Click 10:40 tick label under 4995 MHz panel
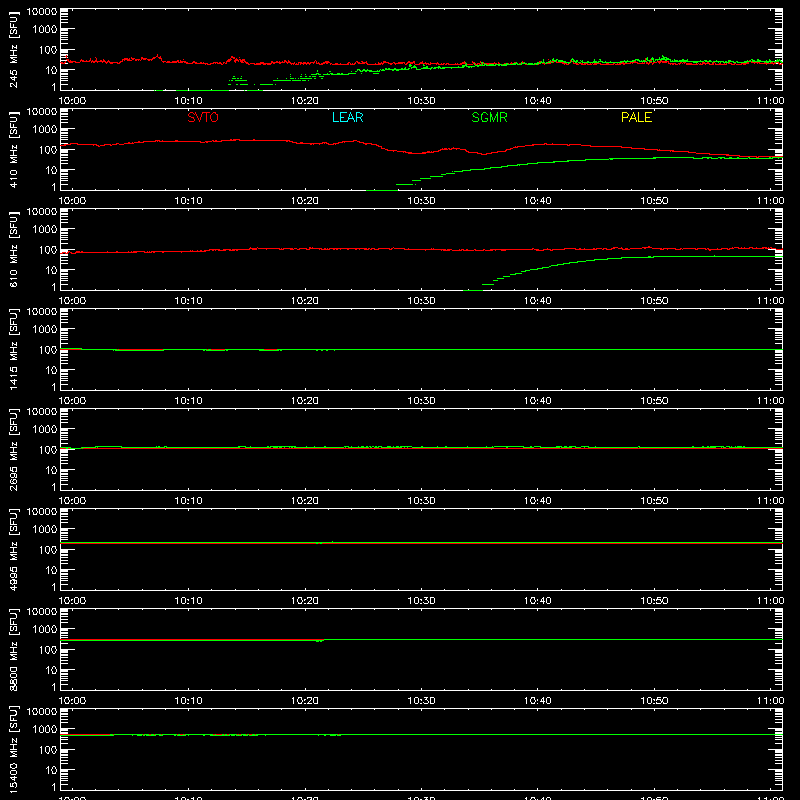 click(x=538, y=601)
